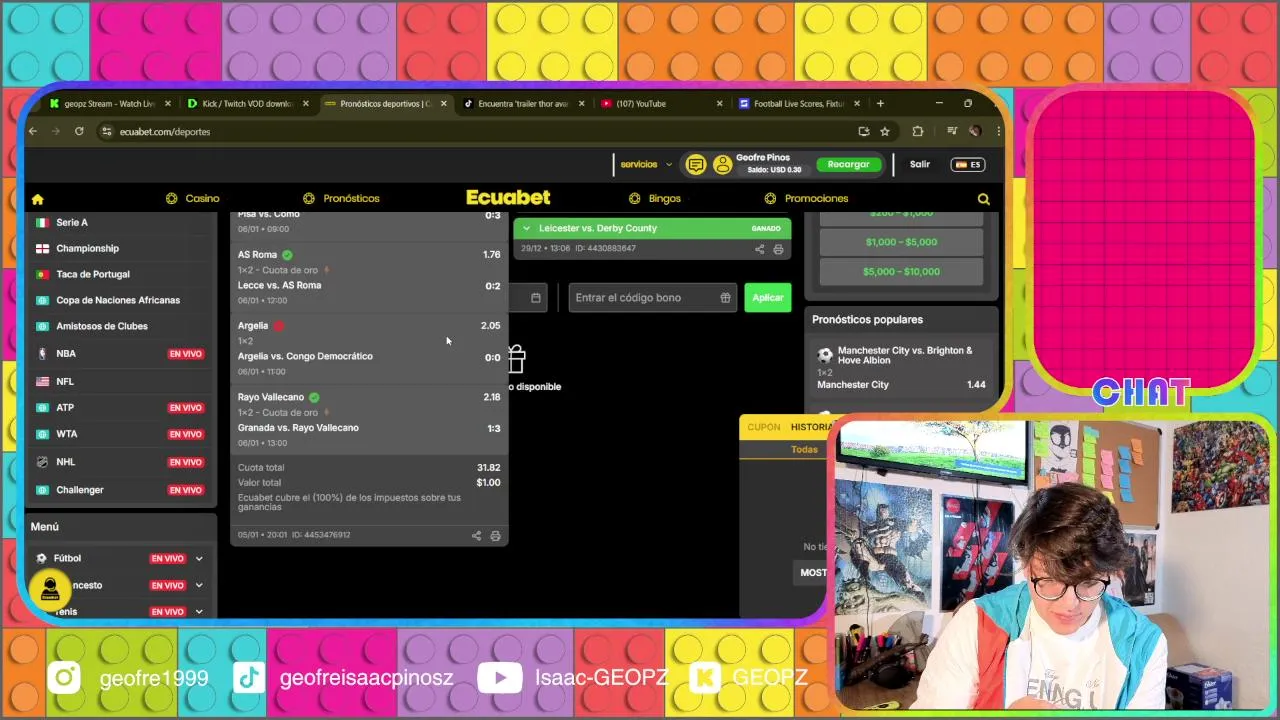Expand the Tenis menu chevron
Viewport: 1280px width, 720px height.
click(199, 611)
